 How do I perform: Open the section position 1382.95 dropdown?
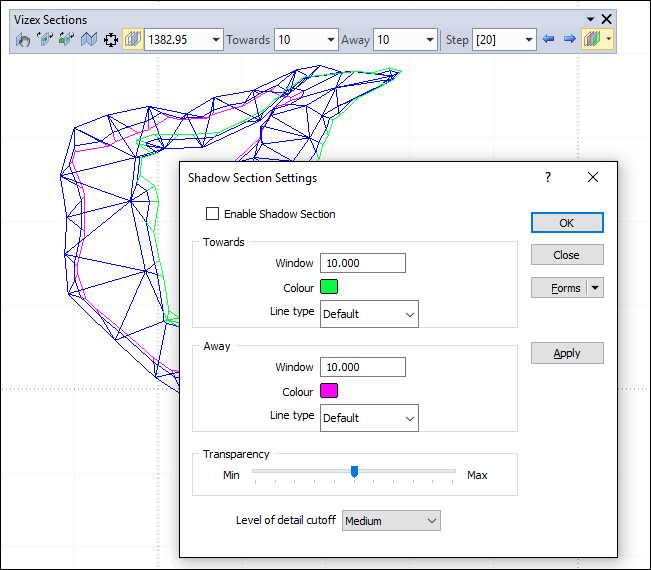216,40
